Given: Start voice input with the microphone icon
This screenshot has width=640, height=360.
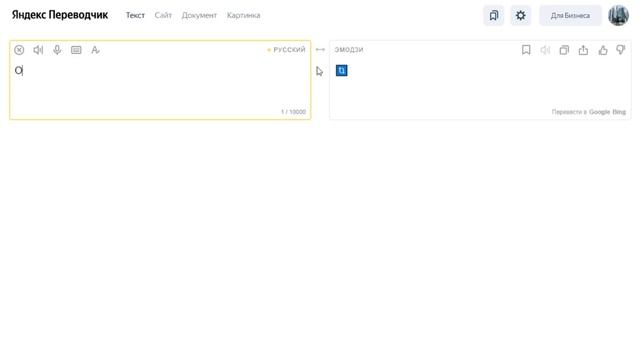Looking at the screenshot, I should click(57, 50).
